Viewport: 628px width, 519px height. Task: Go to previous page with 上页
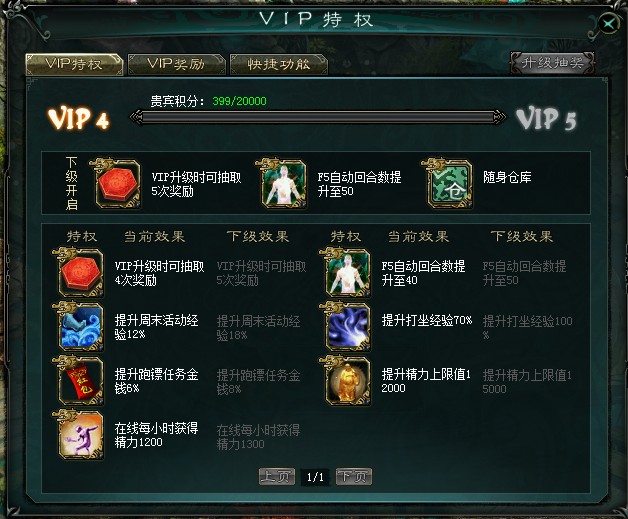click(x=277, y=477)
